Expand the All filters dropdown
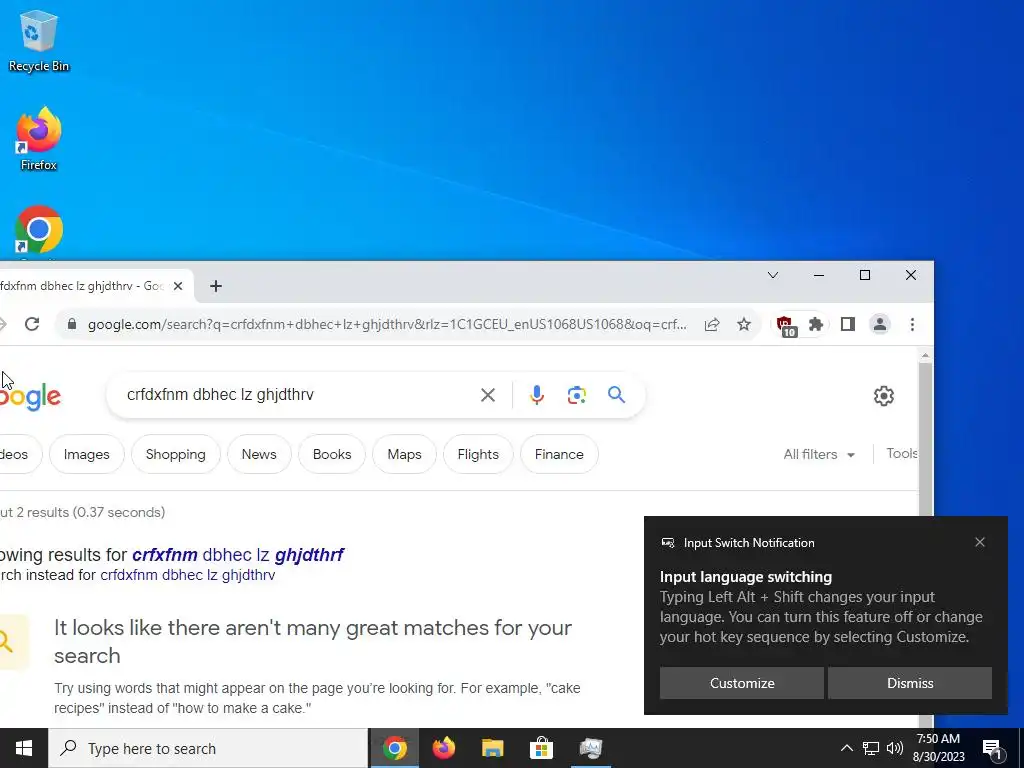 [819, 455]
